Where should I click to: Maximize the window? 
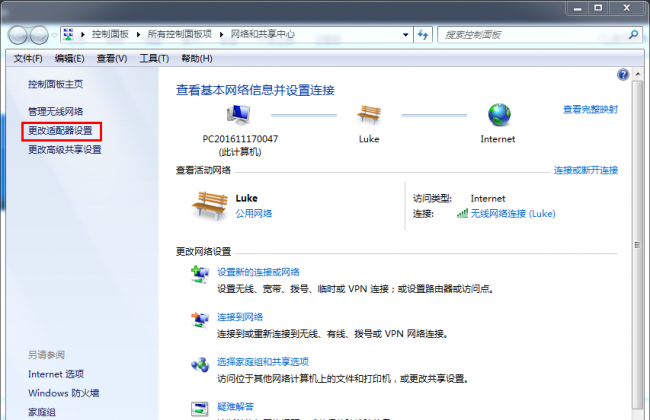click(x=598, y=8)
